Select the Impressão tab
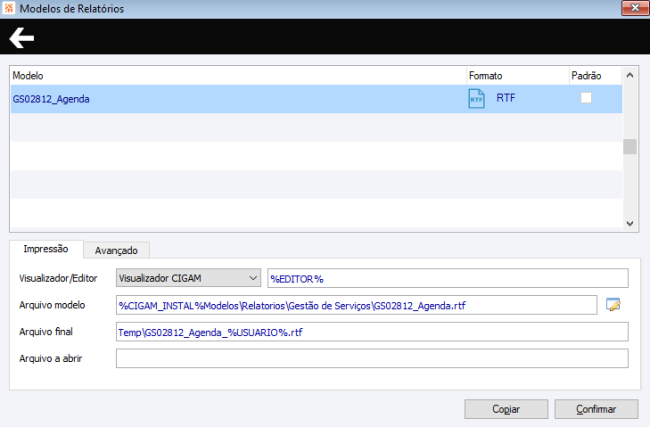Viewport: 650px width, 427px height. [46, 249]
